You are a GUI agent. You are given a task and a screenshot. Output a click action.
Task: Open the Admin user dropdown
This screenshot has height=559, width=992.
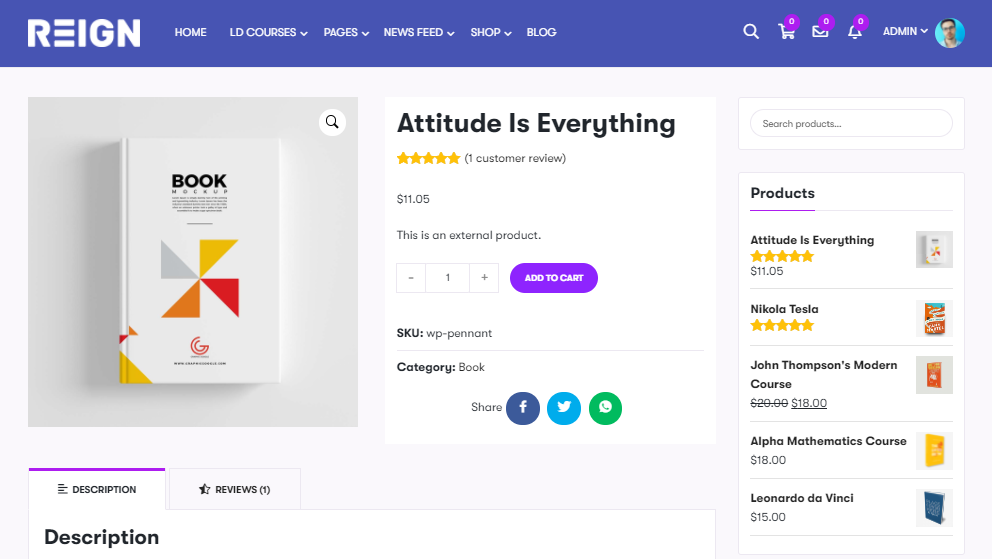click(905, 31)
